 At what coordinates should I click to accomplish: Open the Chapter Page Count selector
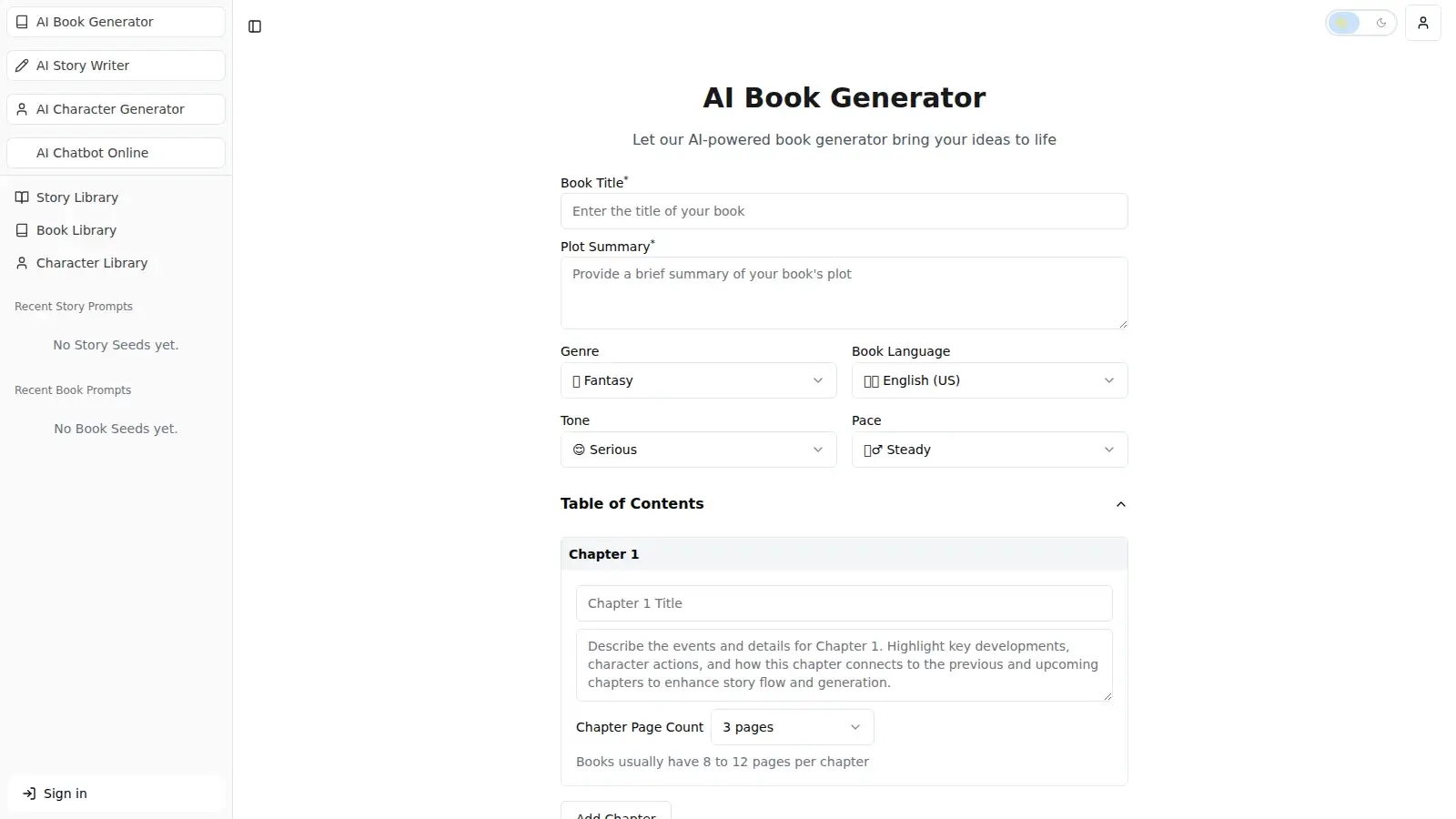(x=790, y=727)
